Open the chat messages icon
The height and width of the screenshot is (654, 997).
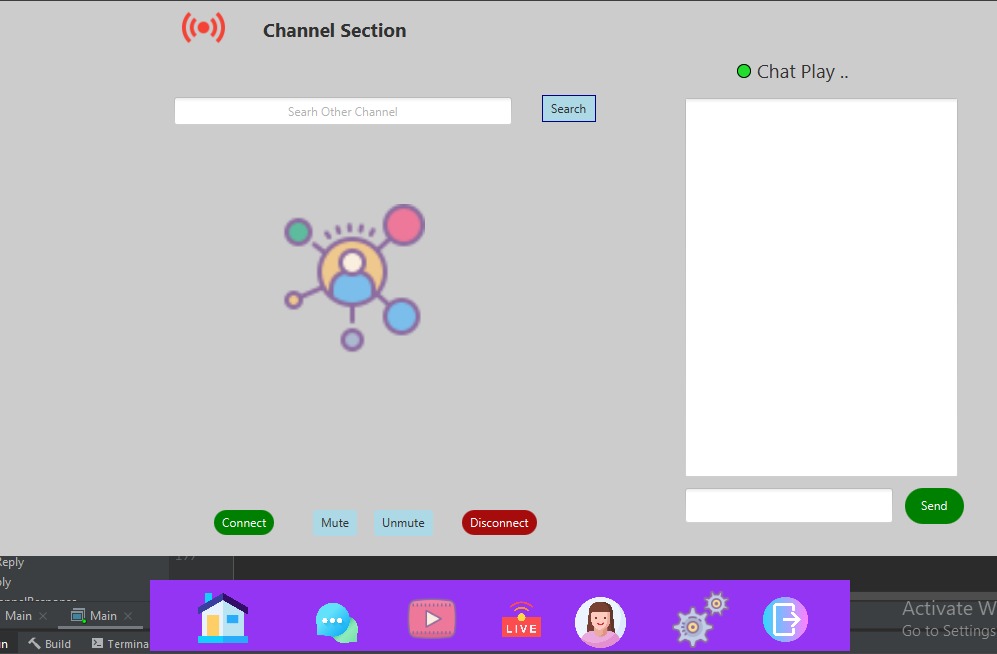(x=336, y=620)
